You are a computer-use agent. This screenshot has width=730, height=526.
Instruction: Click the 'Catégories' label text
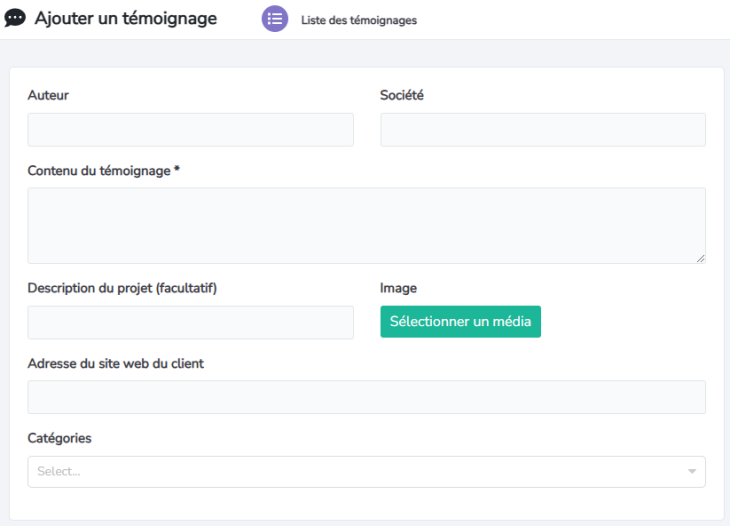[60, 438]
